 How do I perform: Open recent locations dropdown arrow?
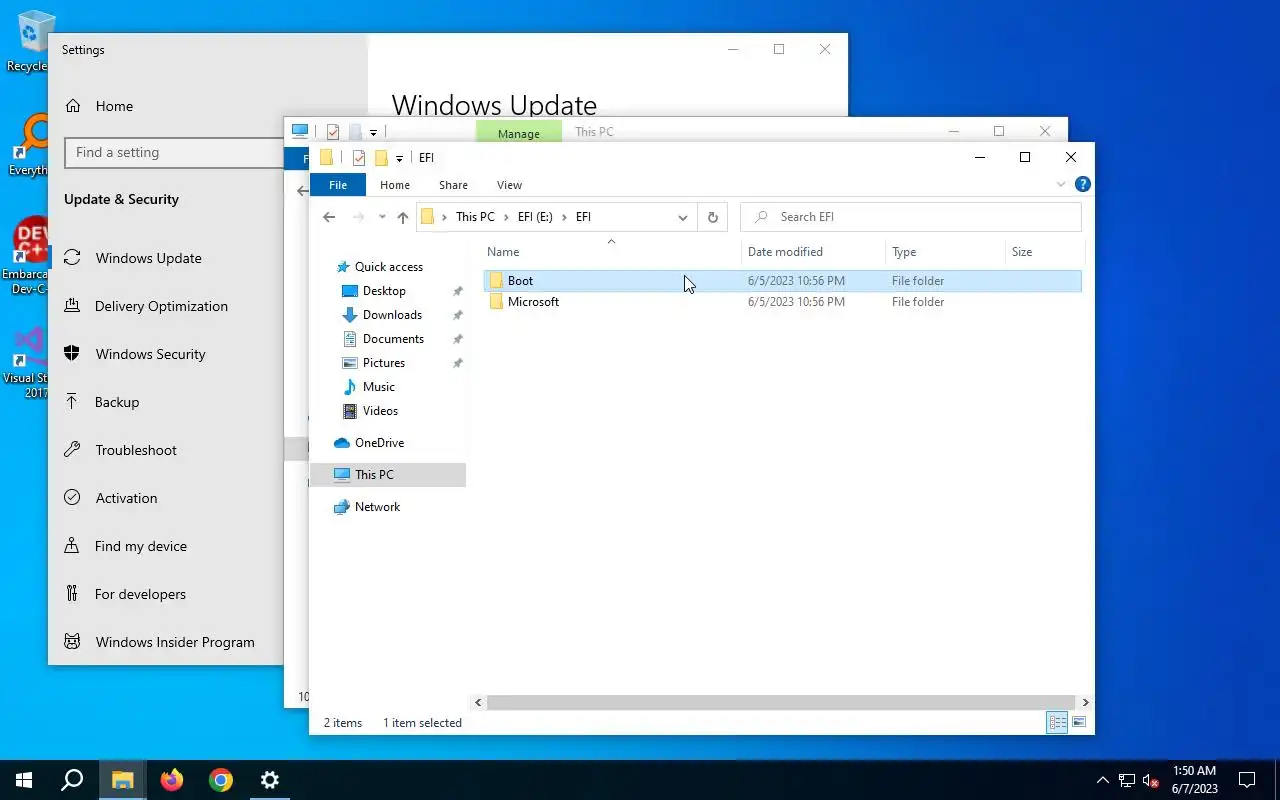click(382, 217)
